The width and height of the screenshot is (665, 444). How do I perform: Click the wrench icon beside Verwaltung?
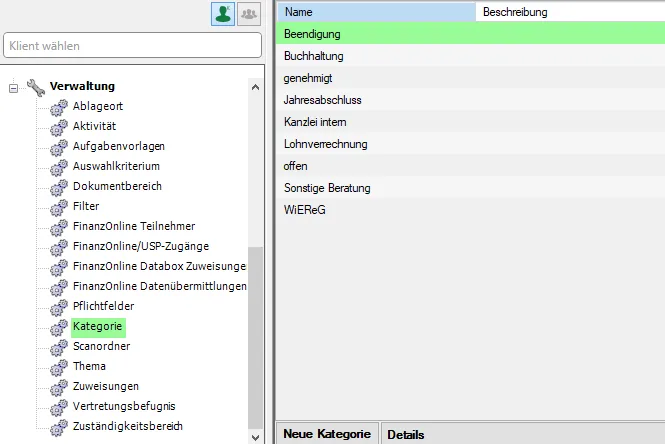(36, 87)
